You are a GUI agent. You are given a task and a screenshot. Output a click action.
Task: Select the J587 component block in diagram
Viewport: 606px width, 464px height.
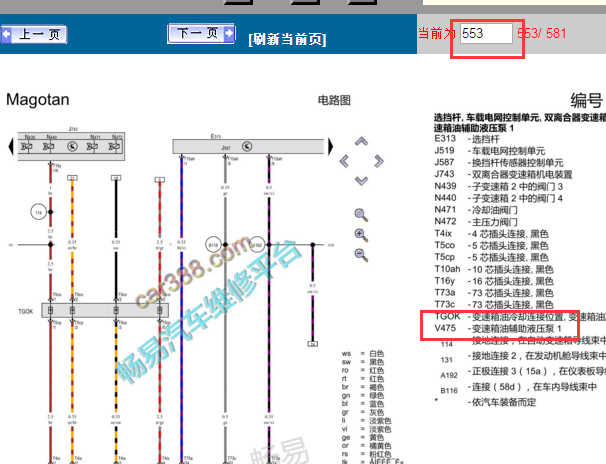[x=248, y=146]
